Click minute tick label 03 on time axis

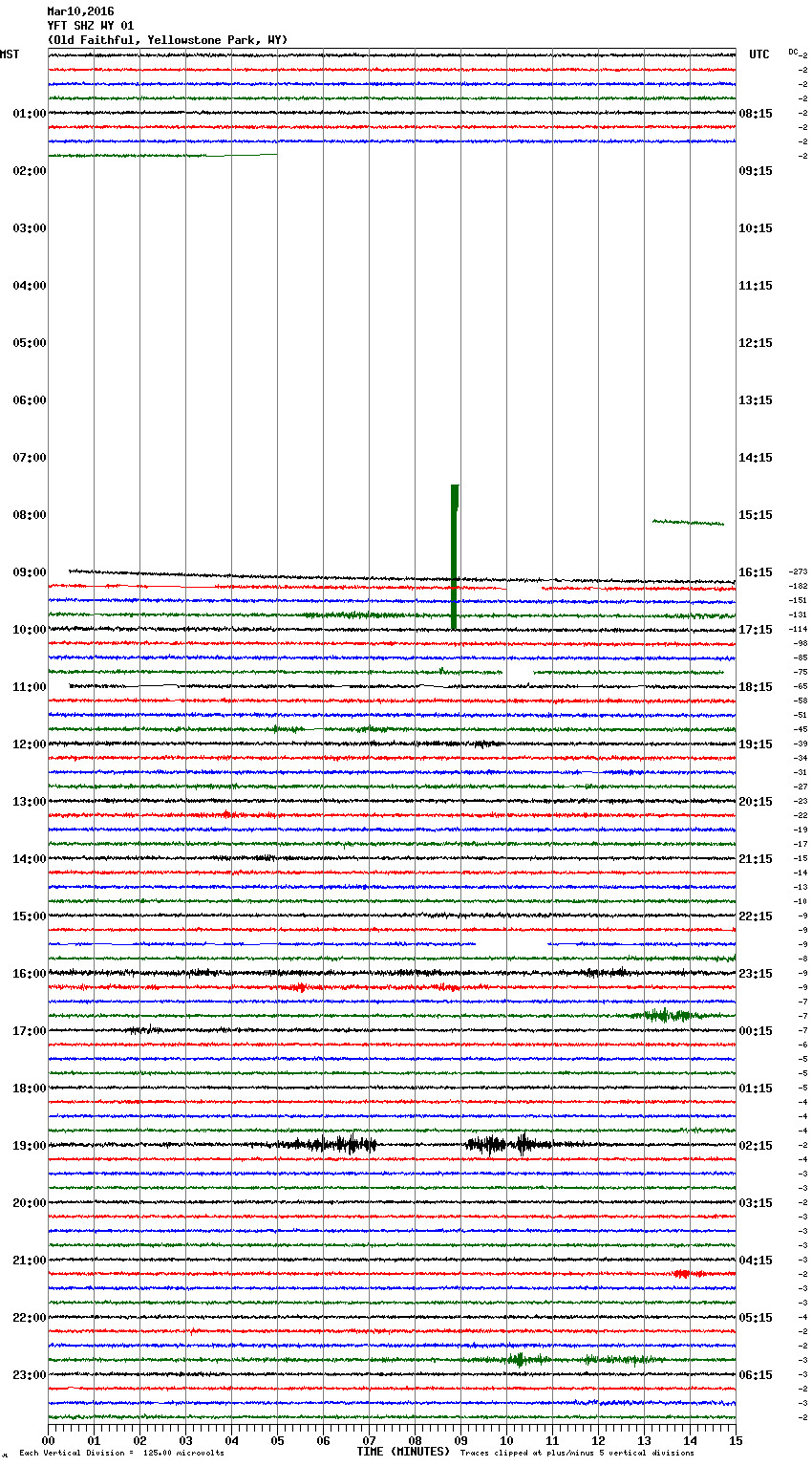click(x=186, y=1441)
